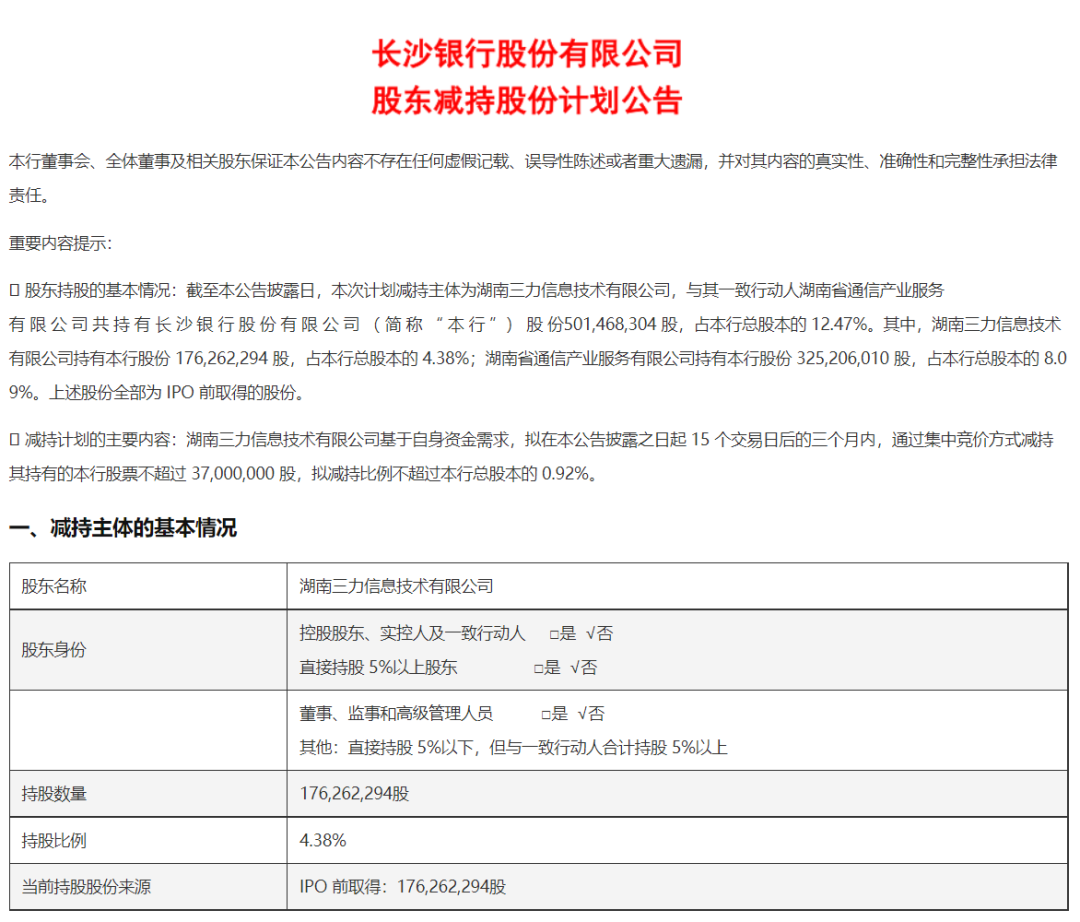Click the √否 mark for 直接持股 5%以上股东

click(x=583, y=667)
